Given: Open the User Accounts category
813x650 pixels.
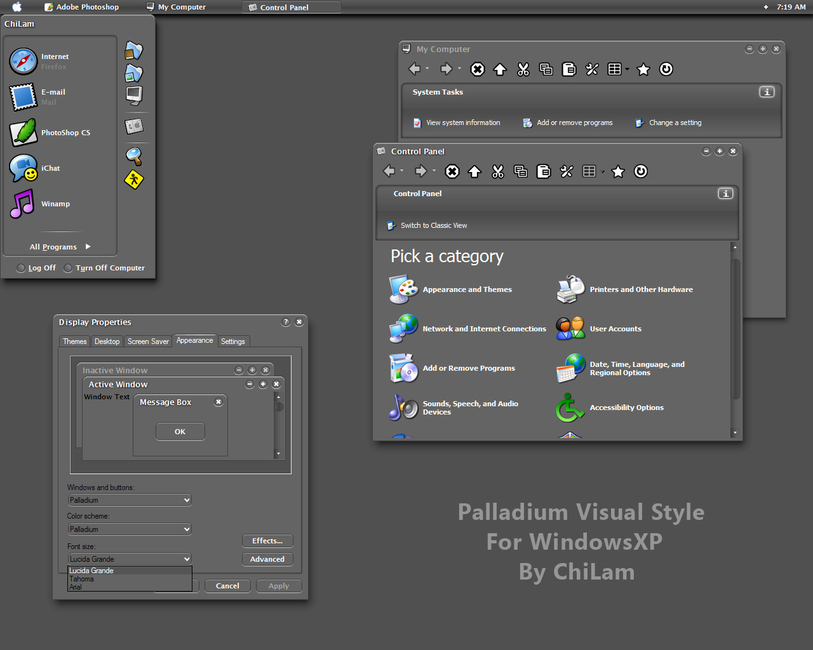Looking at the screenshot, I should 599,329.
